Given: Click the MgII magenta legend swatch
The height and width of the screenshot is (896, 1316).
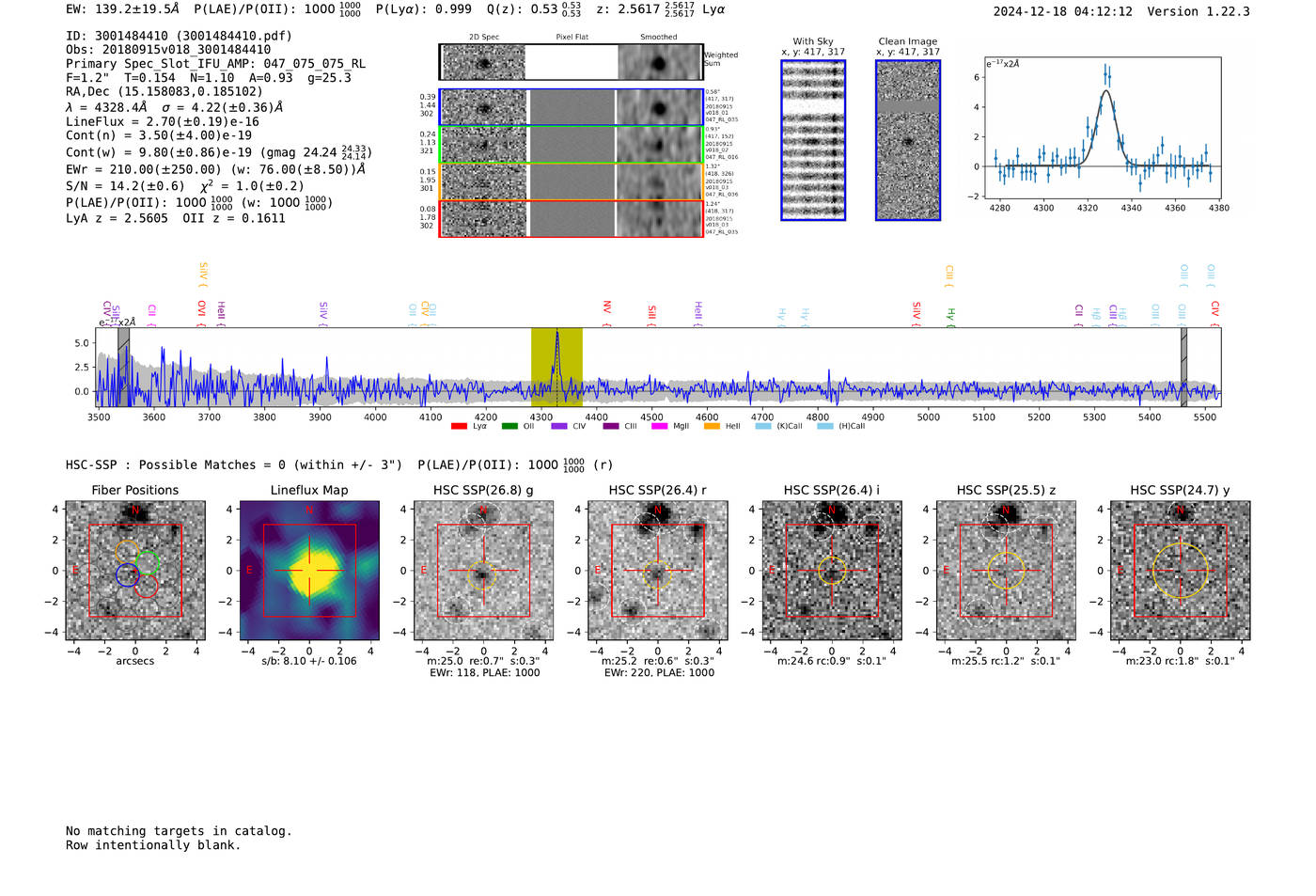Looking at the screenshot, I should [x=660, y=427].
